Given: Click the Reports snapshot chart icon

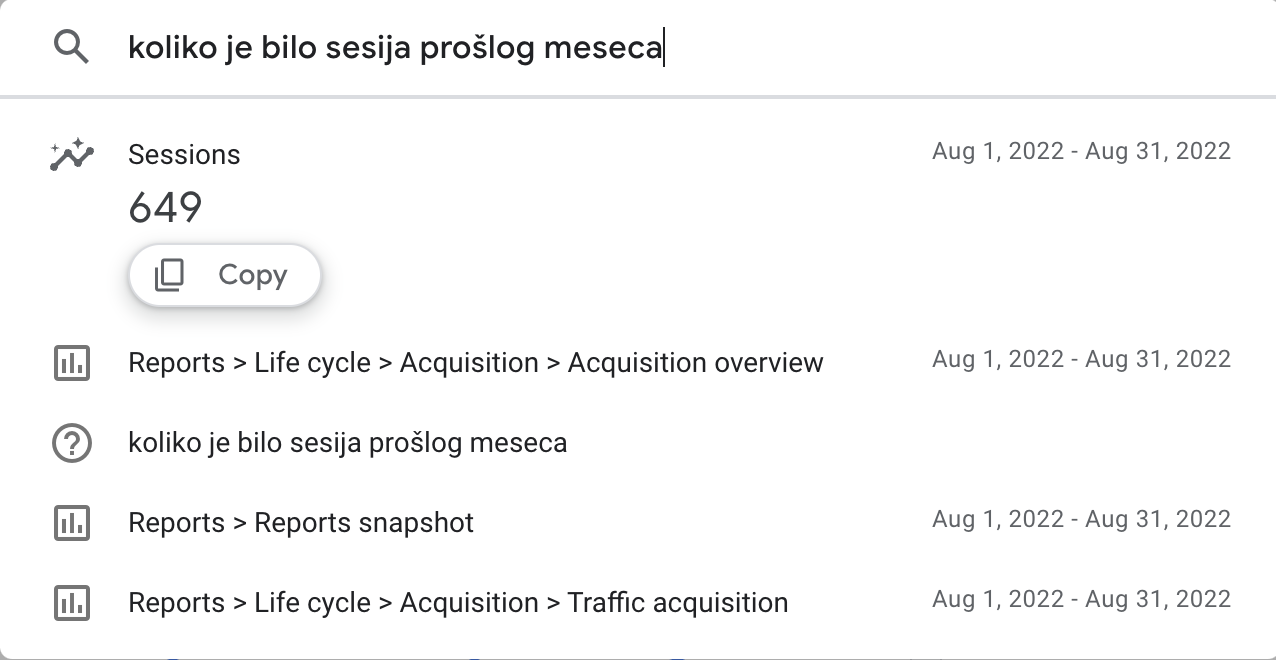Looking at the screenshot, I should tap(71, 523).
